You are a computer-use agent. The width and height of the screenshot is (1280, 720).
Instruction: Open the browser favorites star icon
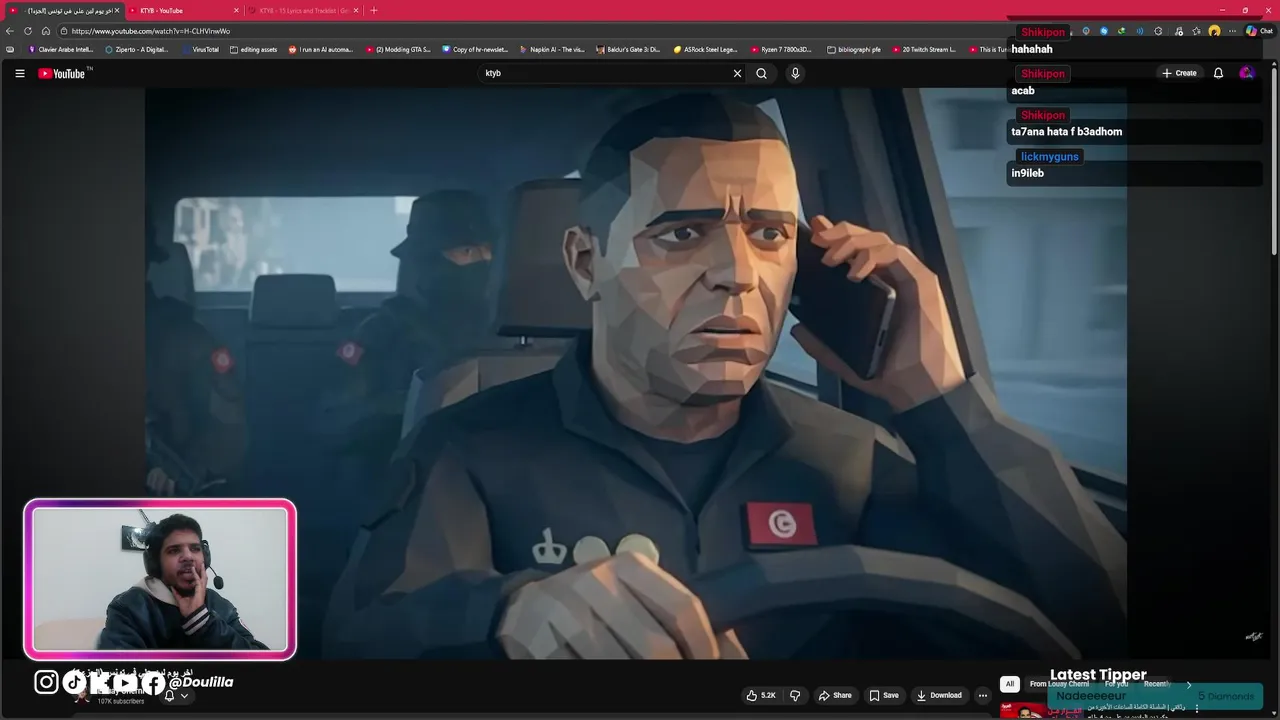1196,31
